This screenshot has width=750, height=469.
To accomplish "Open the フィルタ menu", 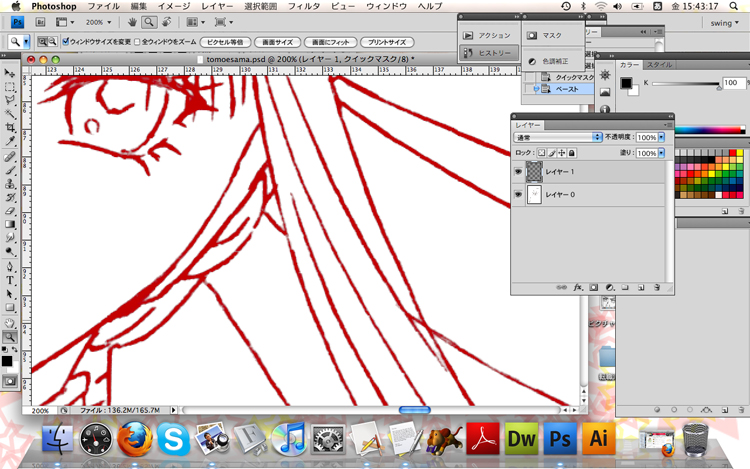I will pyautogui.click(x=304, y=6).
